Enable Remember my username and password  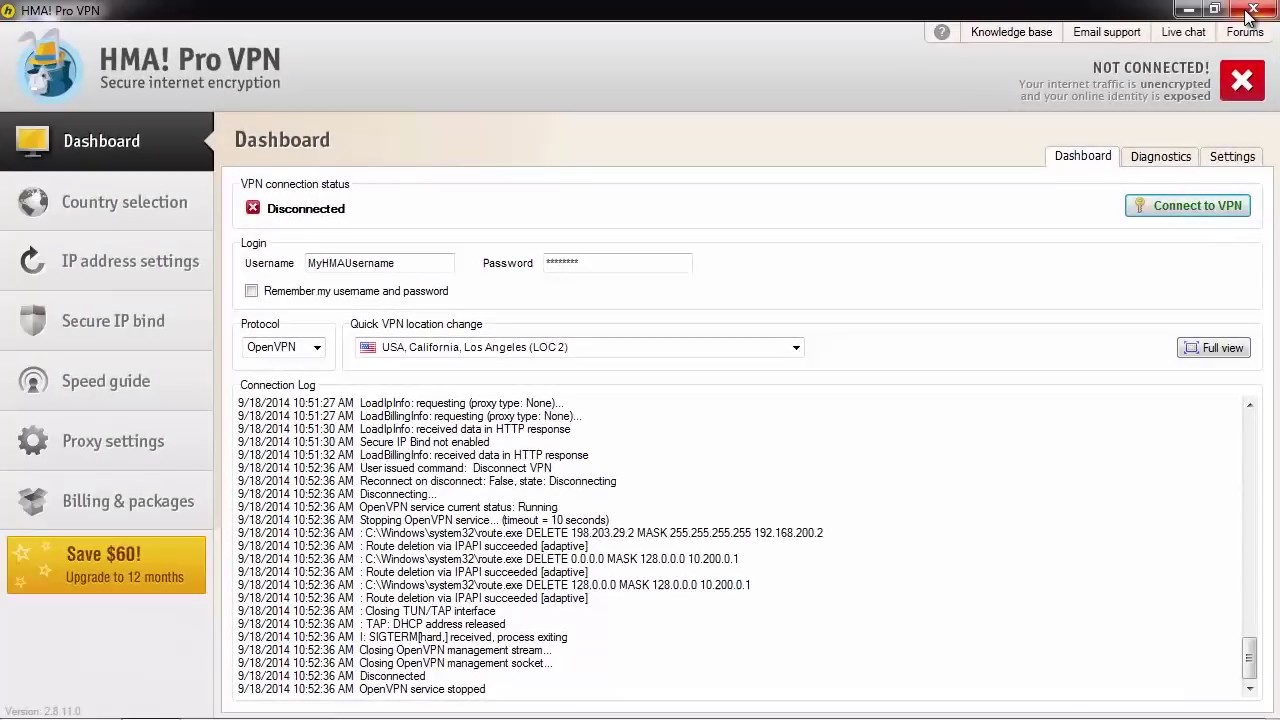[251, 291]
